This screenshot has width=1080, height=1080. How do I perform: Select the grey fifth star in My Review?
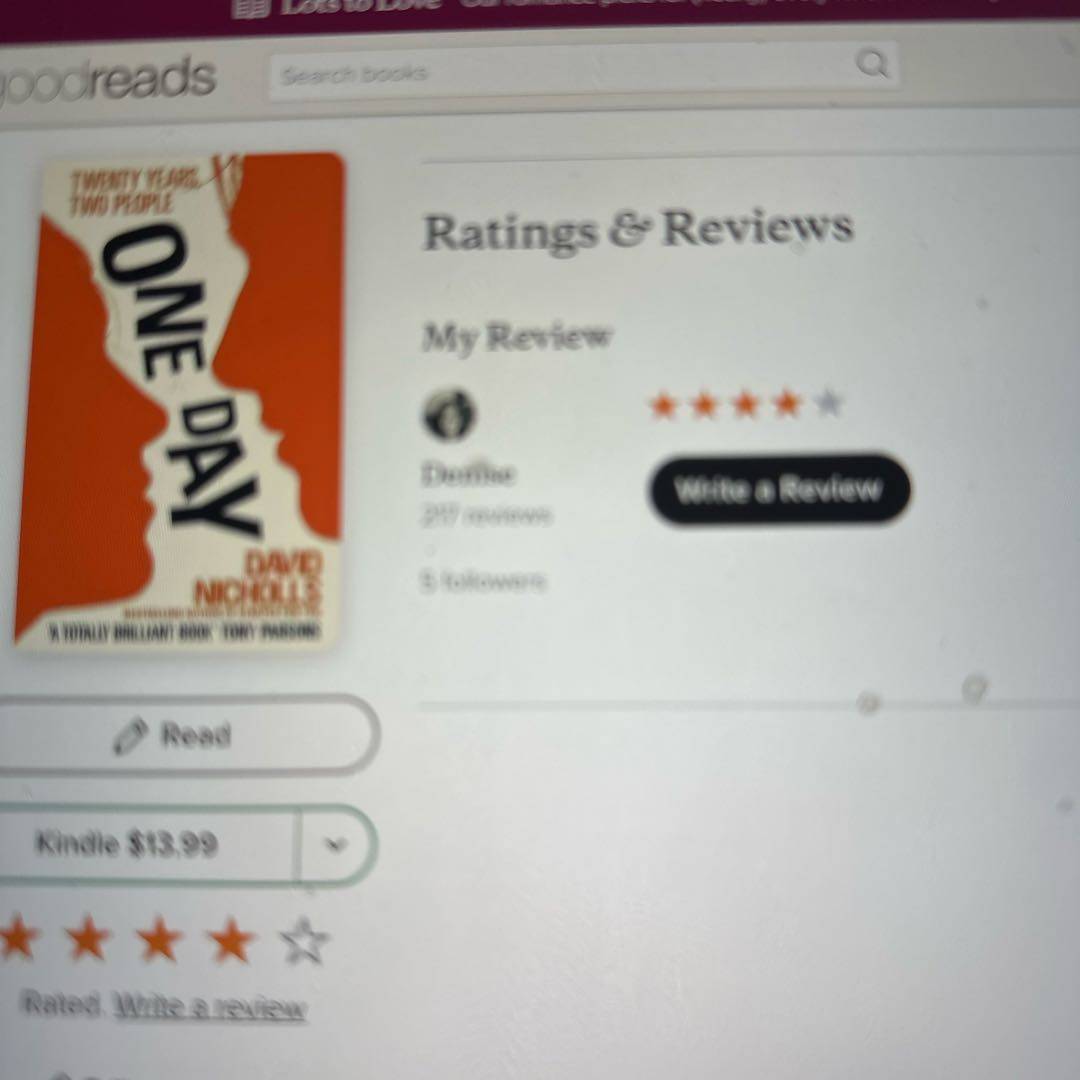(x=829, y=402)
